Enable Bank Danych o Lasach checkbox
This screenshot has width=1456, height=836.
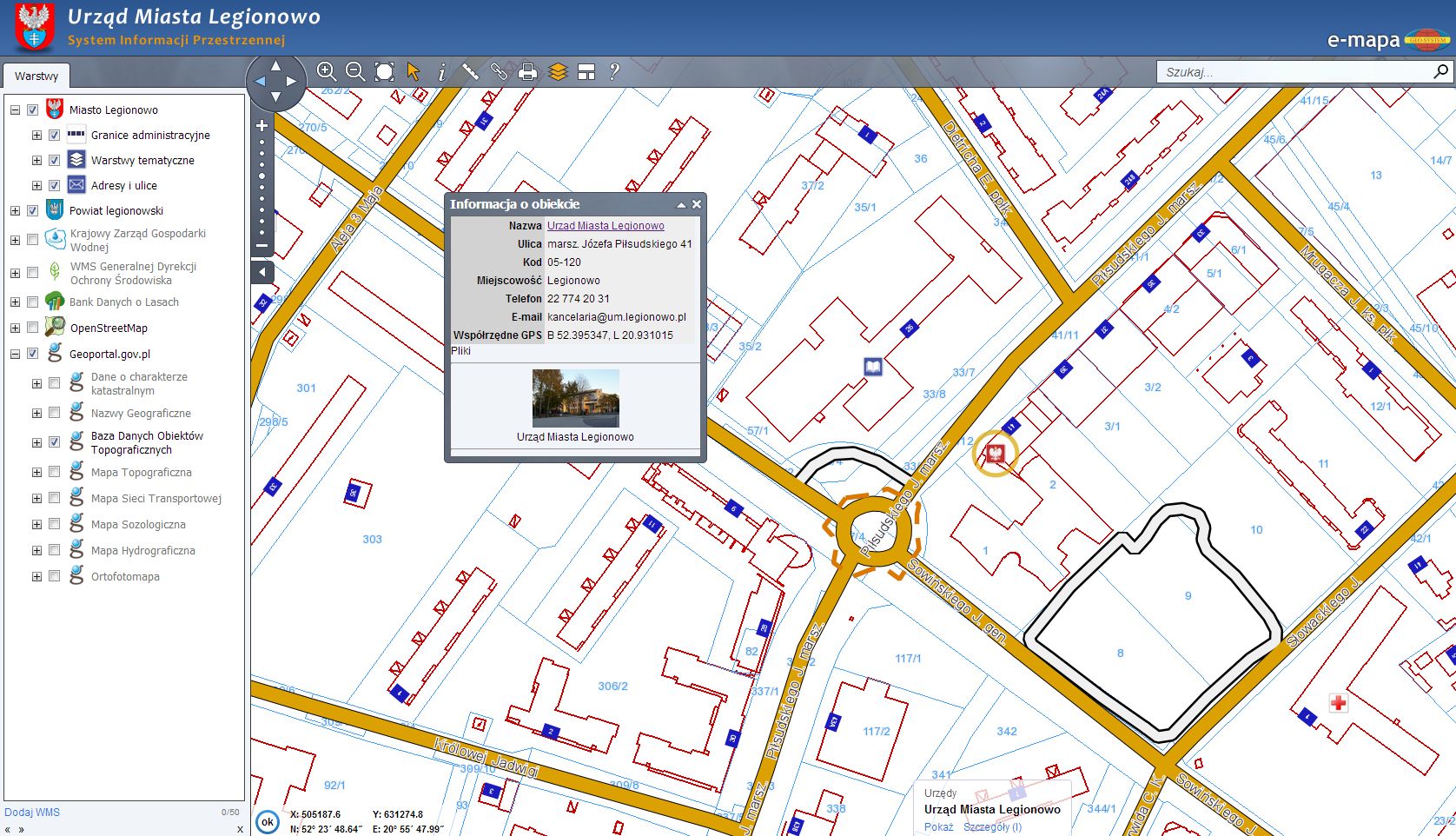coord(32,302)
